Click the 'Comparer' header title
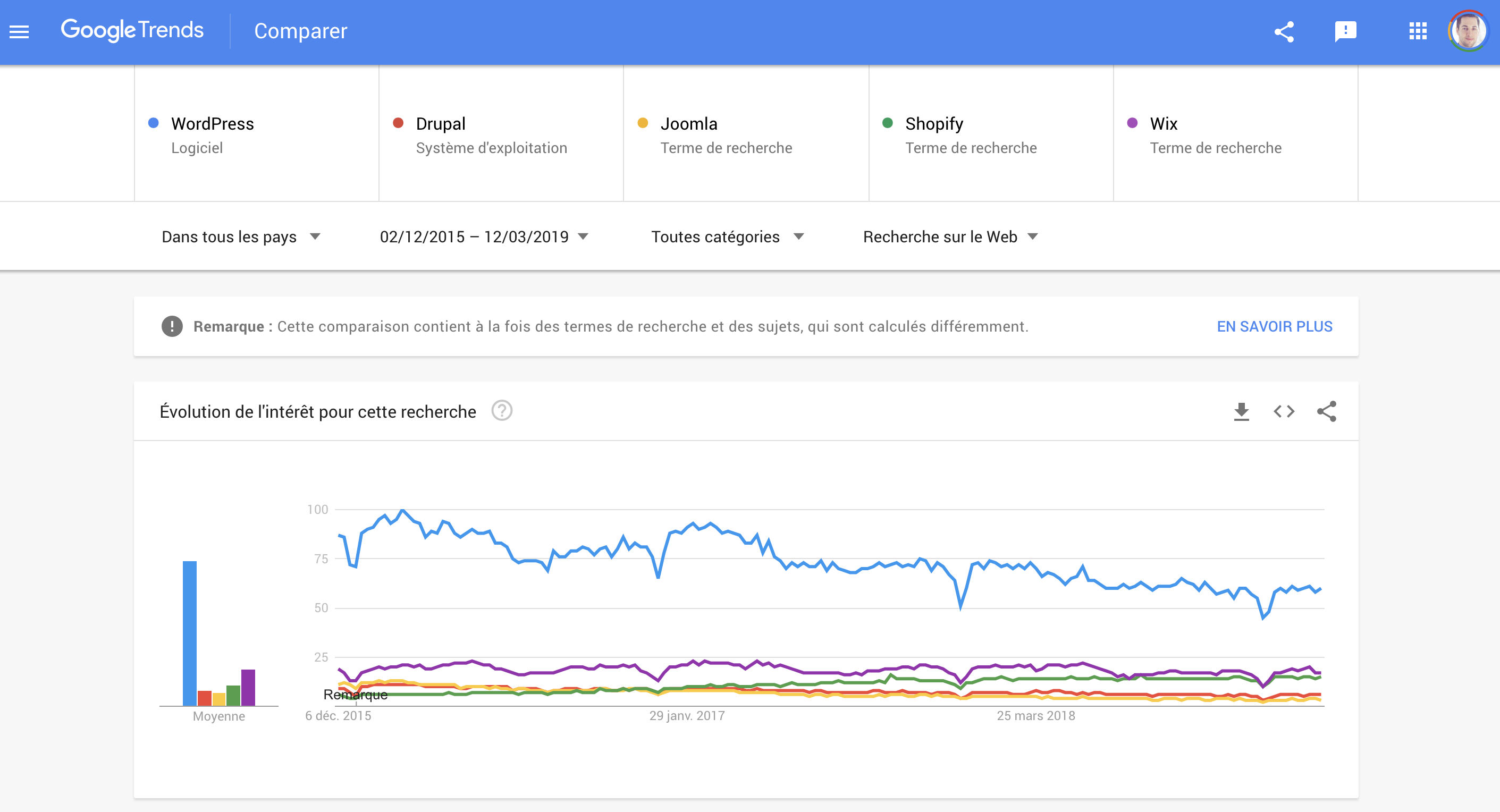The height and width of the screenshot is (812, 1500). (x=300, y=31)
